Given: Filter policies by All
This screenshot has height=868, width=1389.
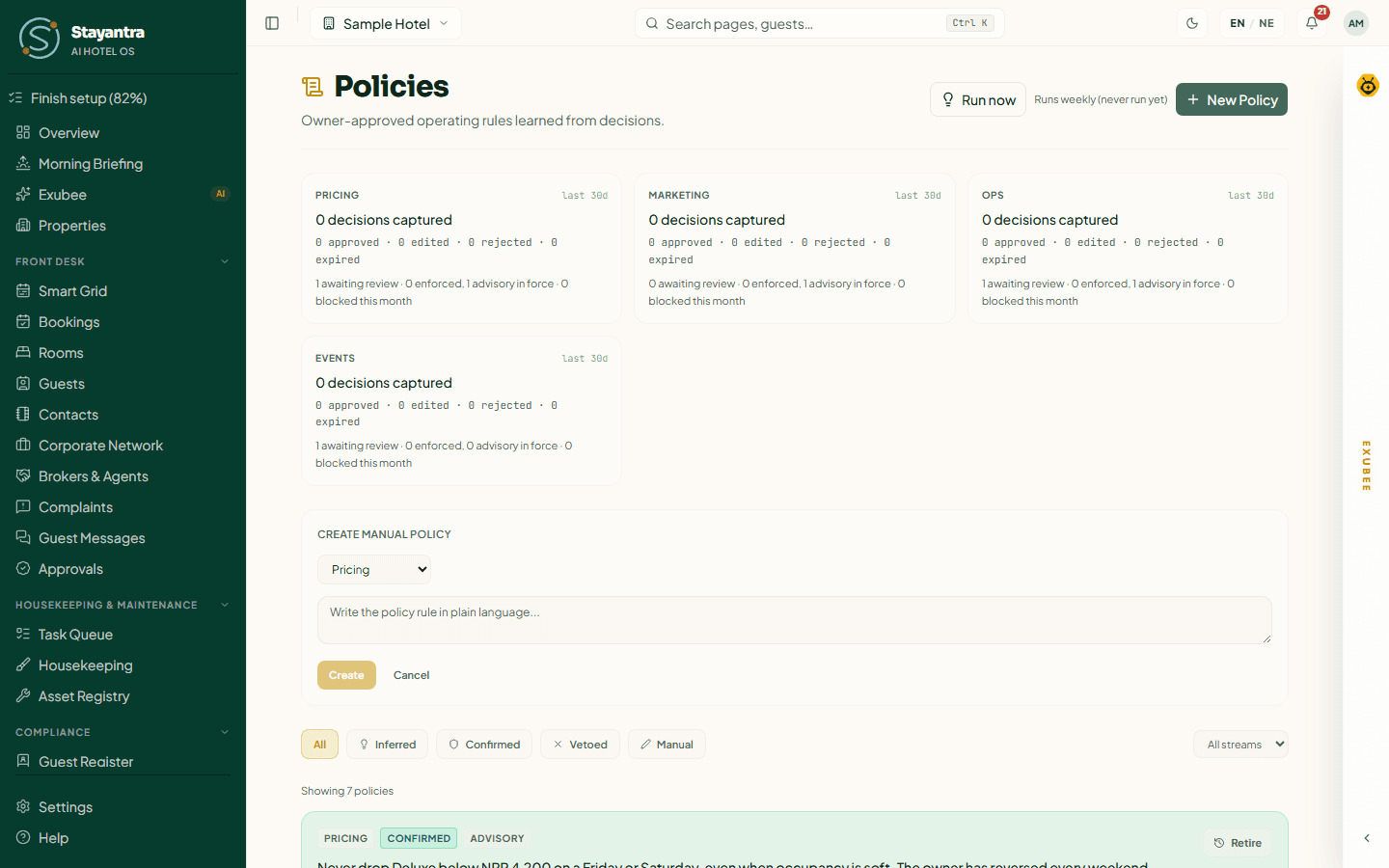Looking at the screenshot, I should 320,745.
